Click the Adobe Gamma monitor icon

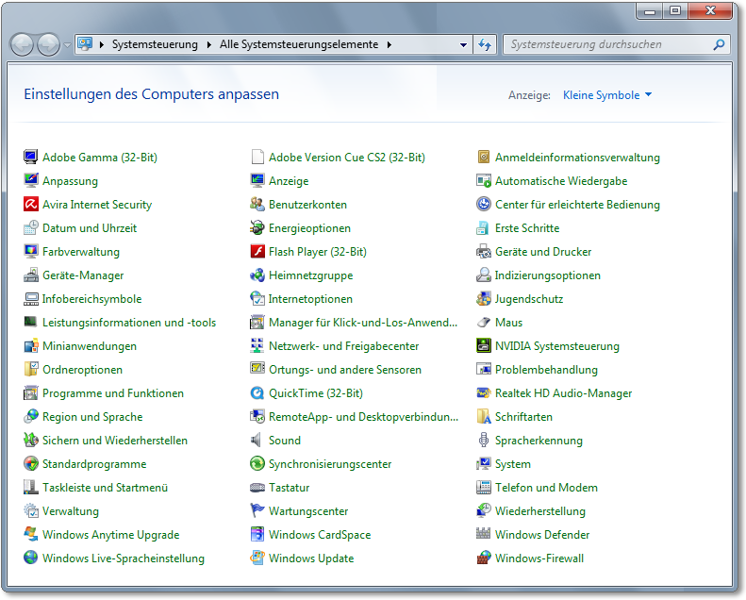[31, 157]
